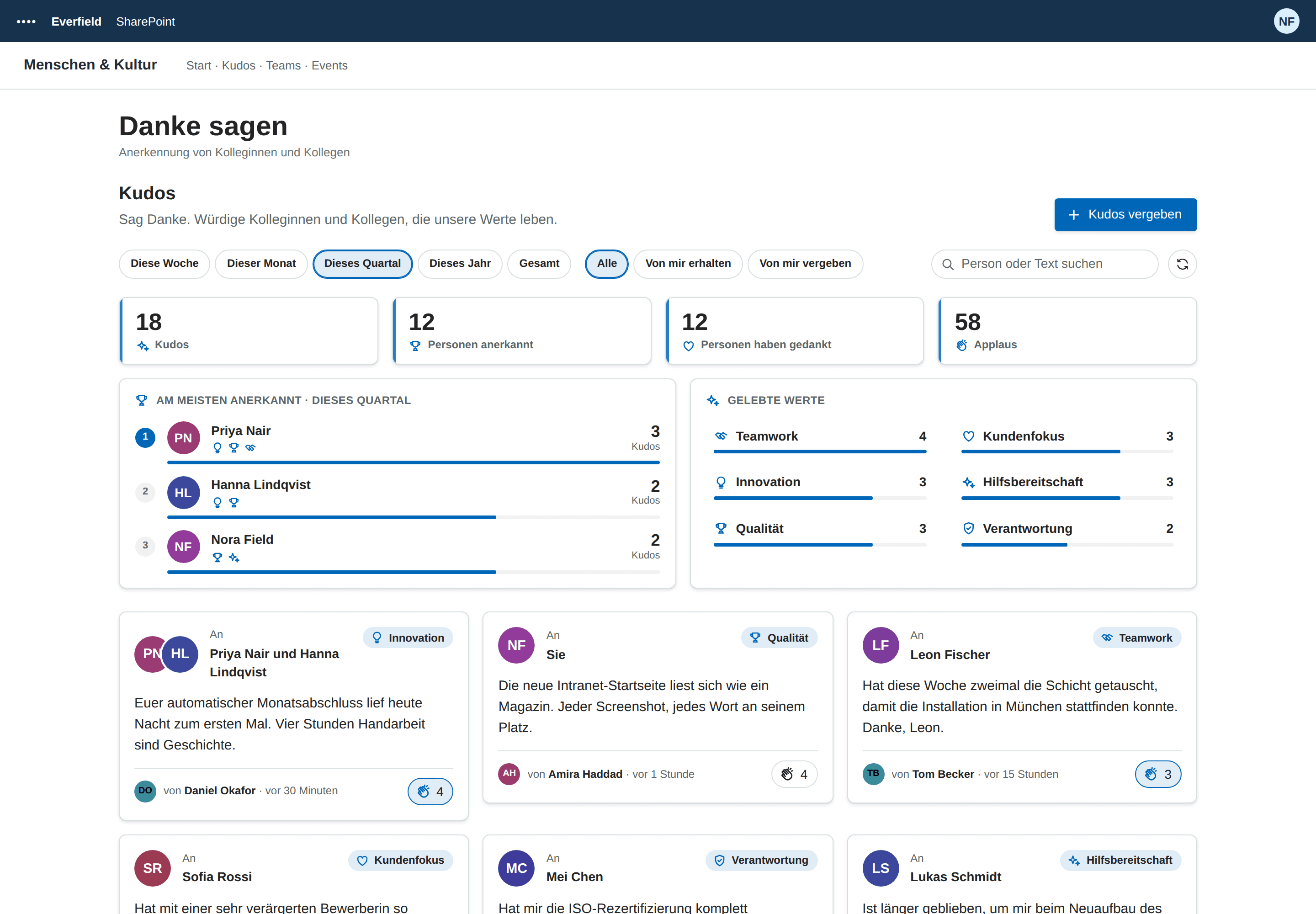The width and height of the screenshot is (1316, 914).
Task: Filter to Von mir erhalten
Action: tap(688, 264)
